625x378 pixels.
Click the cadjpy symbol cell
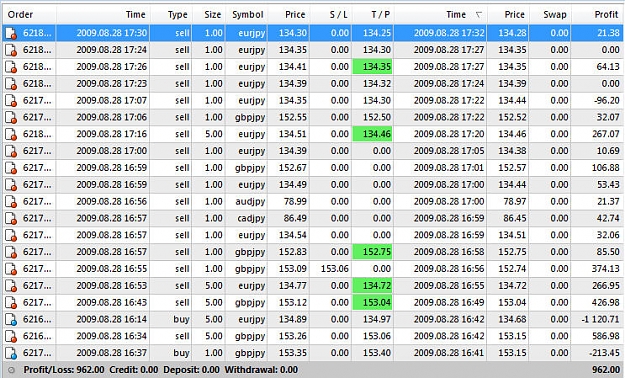point(250,219)
